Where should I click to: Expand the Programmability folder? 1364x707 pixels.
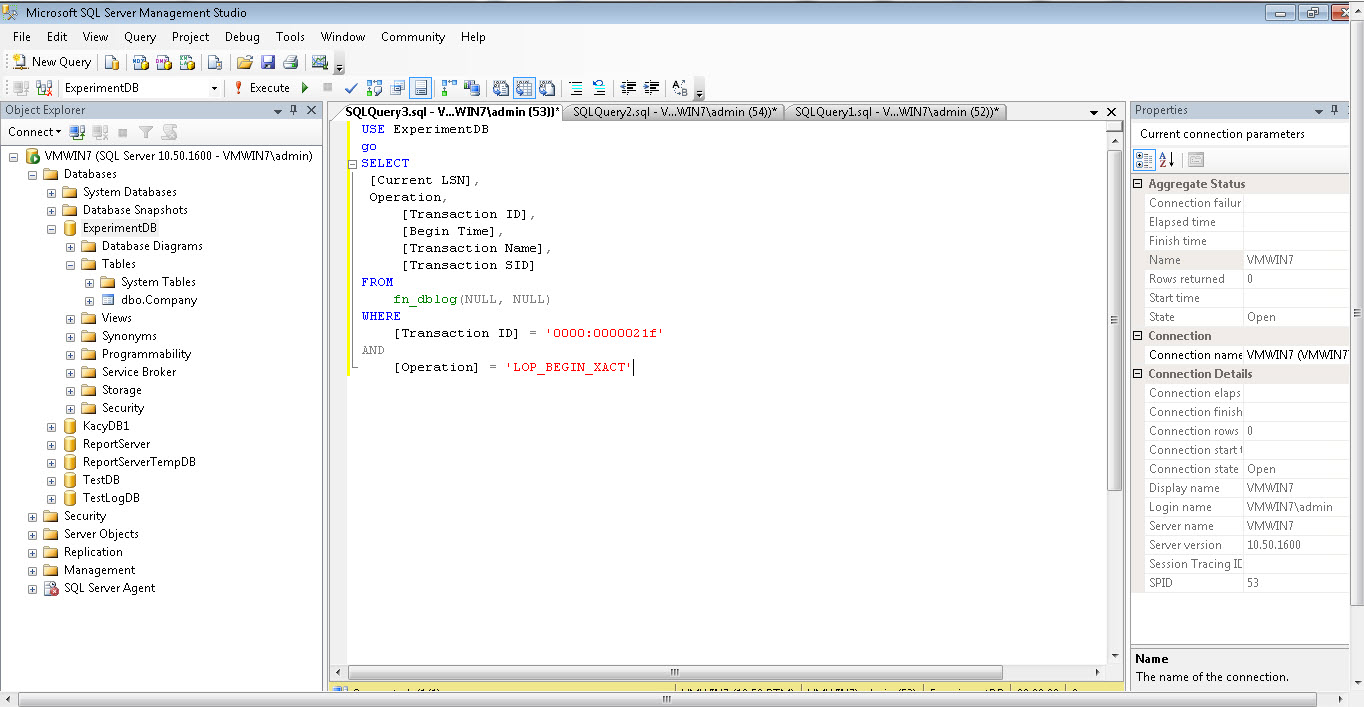(71, 354)
